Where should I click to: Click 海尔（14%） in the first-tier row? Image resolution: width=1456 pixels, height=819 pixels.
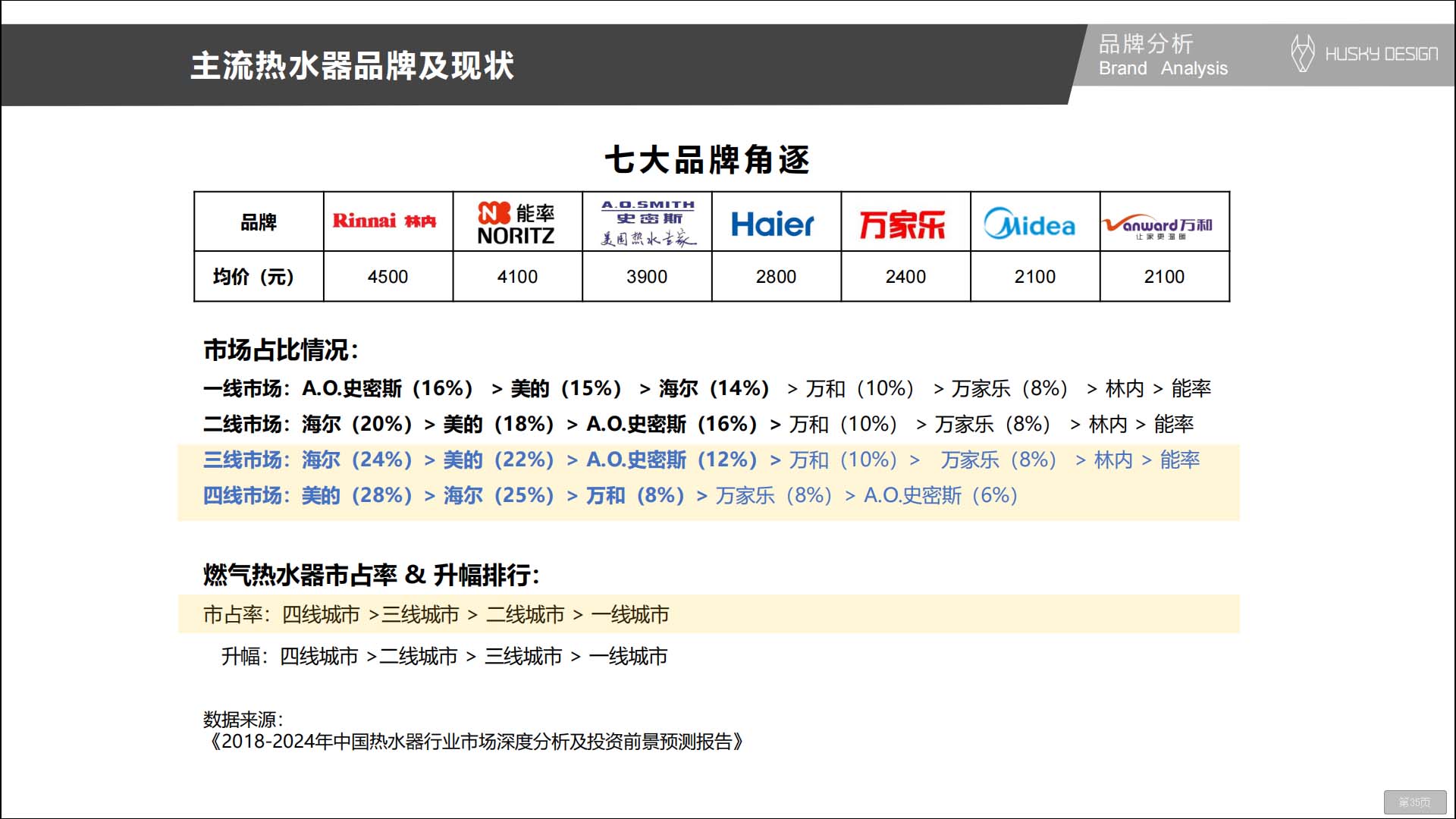tap(715, 388)
